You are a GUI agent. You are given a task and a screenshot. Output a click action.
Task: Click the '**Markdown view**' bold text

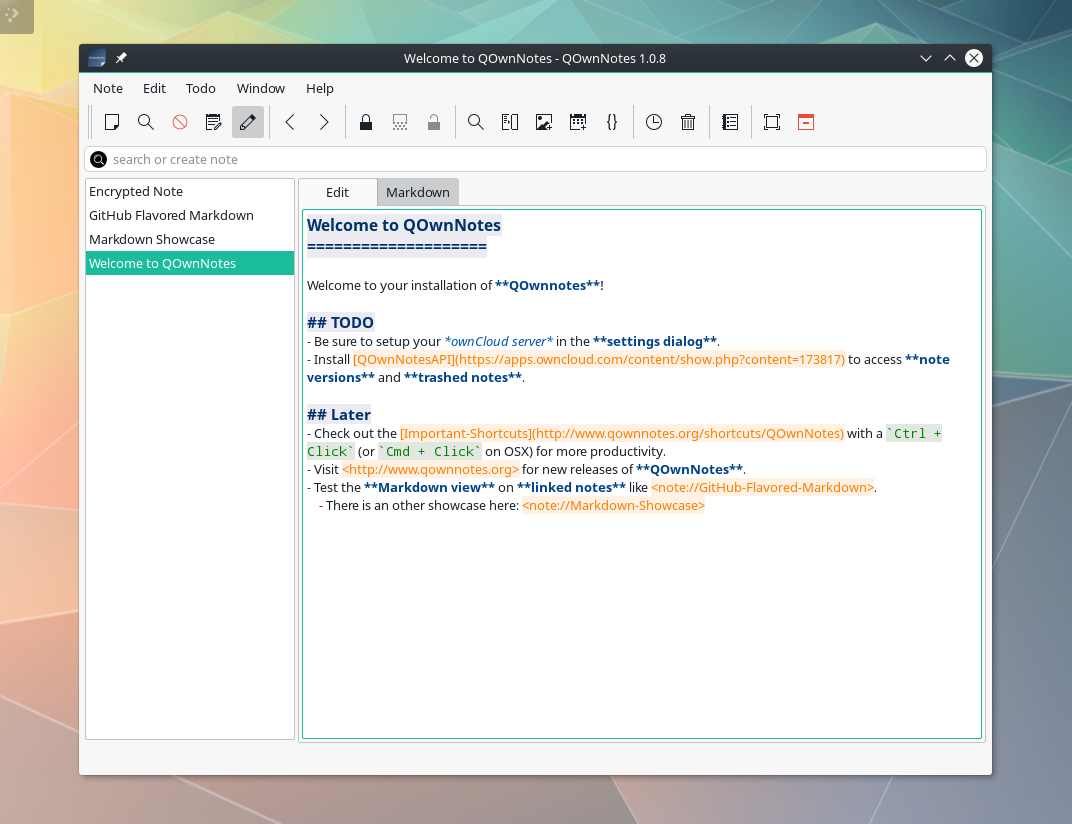click(x=429, y=487)
